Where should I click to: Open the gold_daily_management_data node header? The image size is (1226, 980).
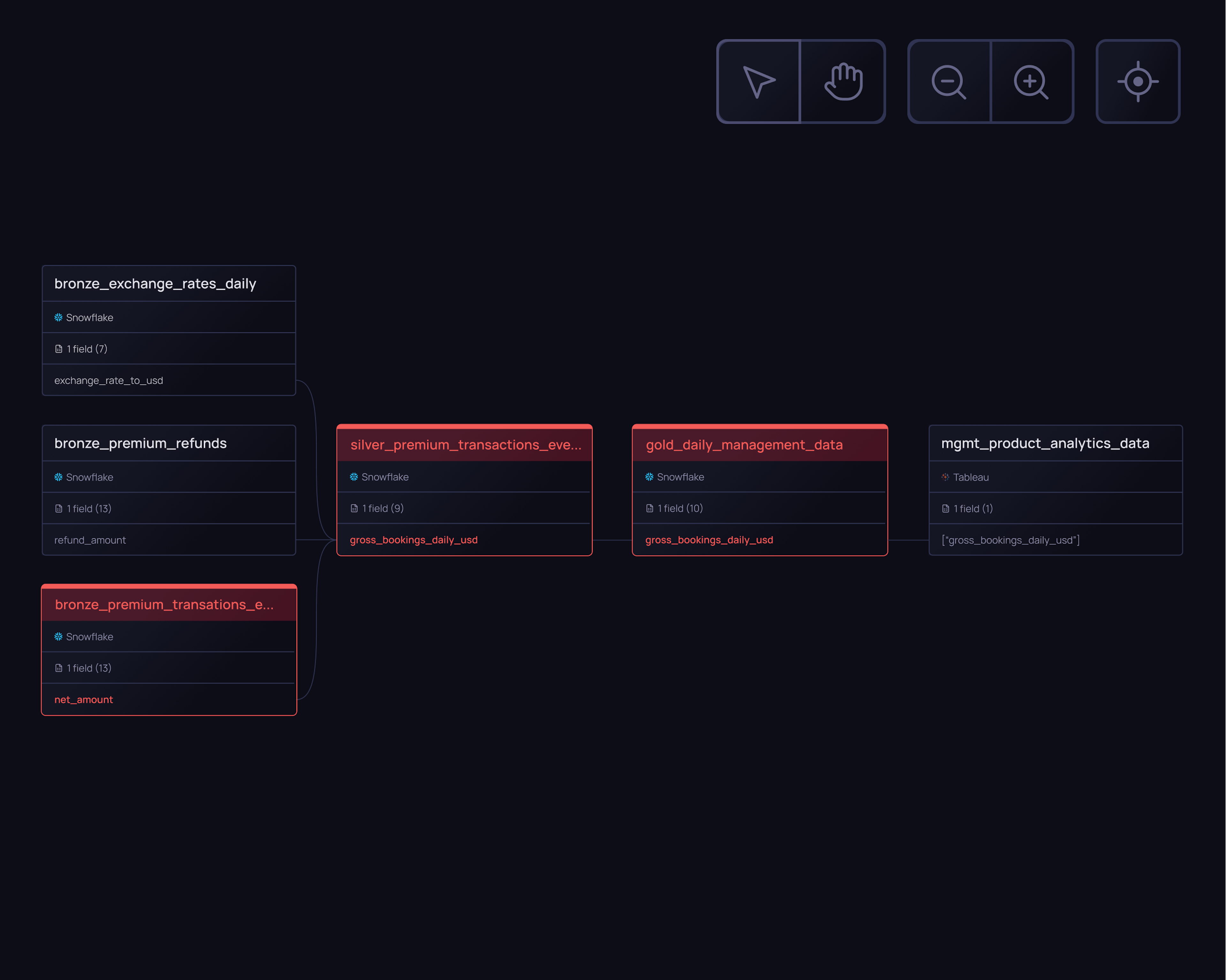tap(744, 445)
